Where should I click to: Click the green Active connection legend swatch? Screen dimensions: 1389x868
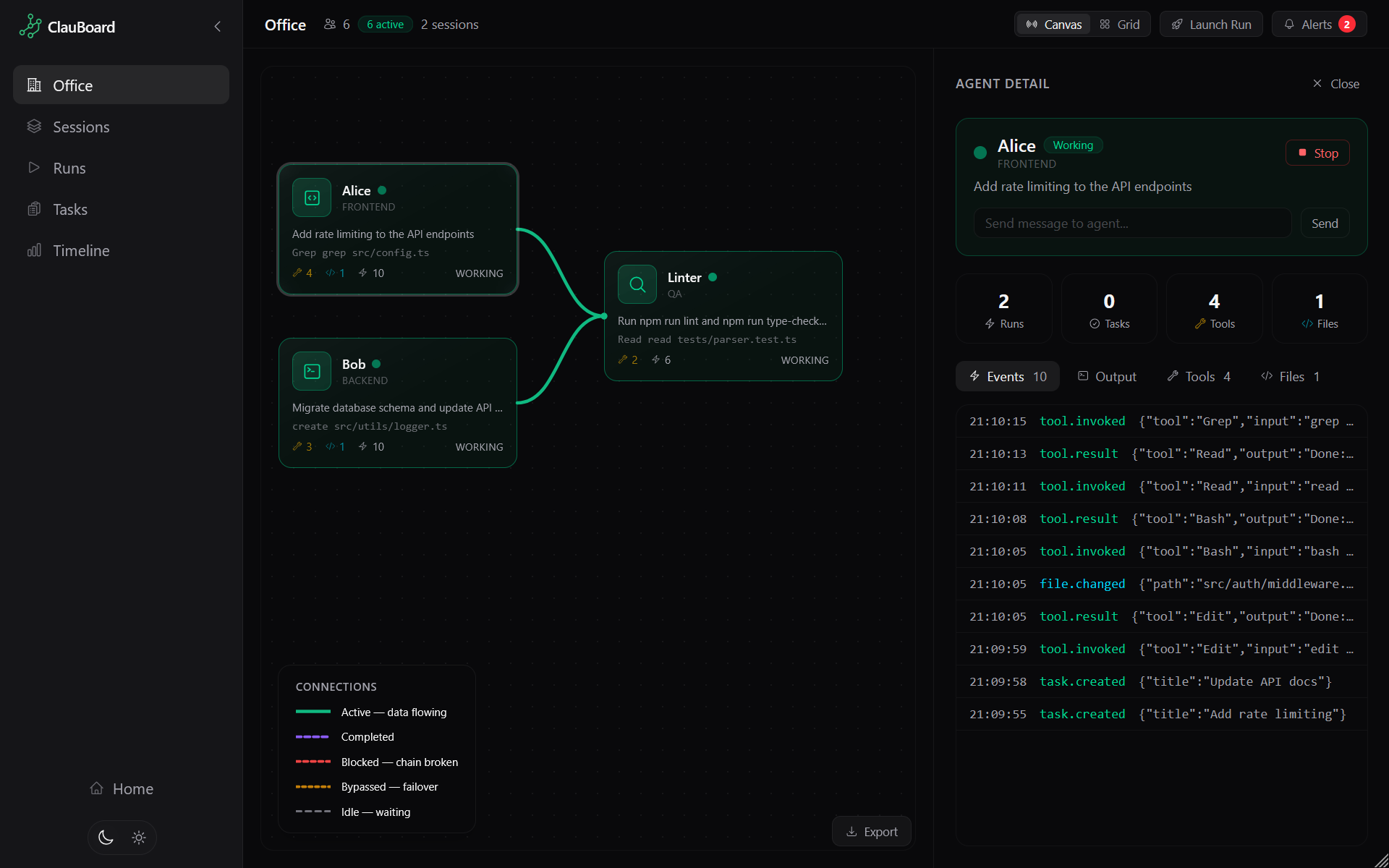click(x=313, y=712)
